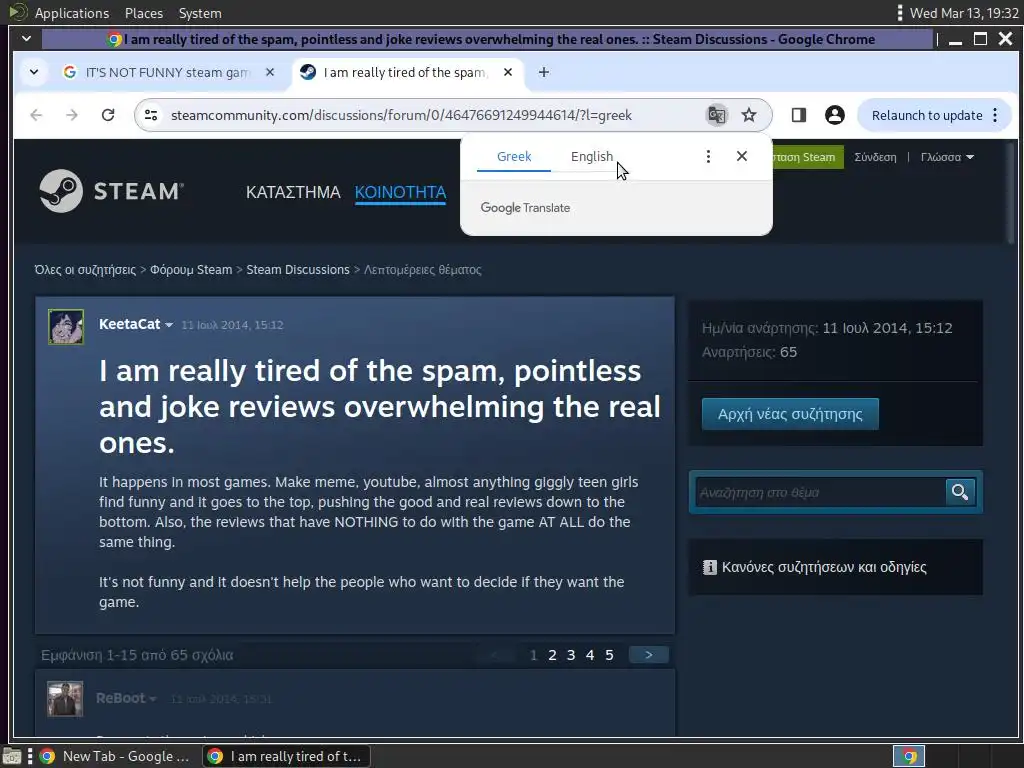Screen dimensions: 1024x768
Task: Click the info icon beside Κανόνες συζητήσεων
Action: pyautogui.click(x=709, y=567)
